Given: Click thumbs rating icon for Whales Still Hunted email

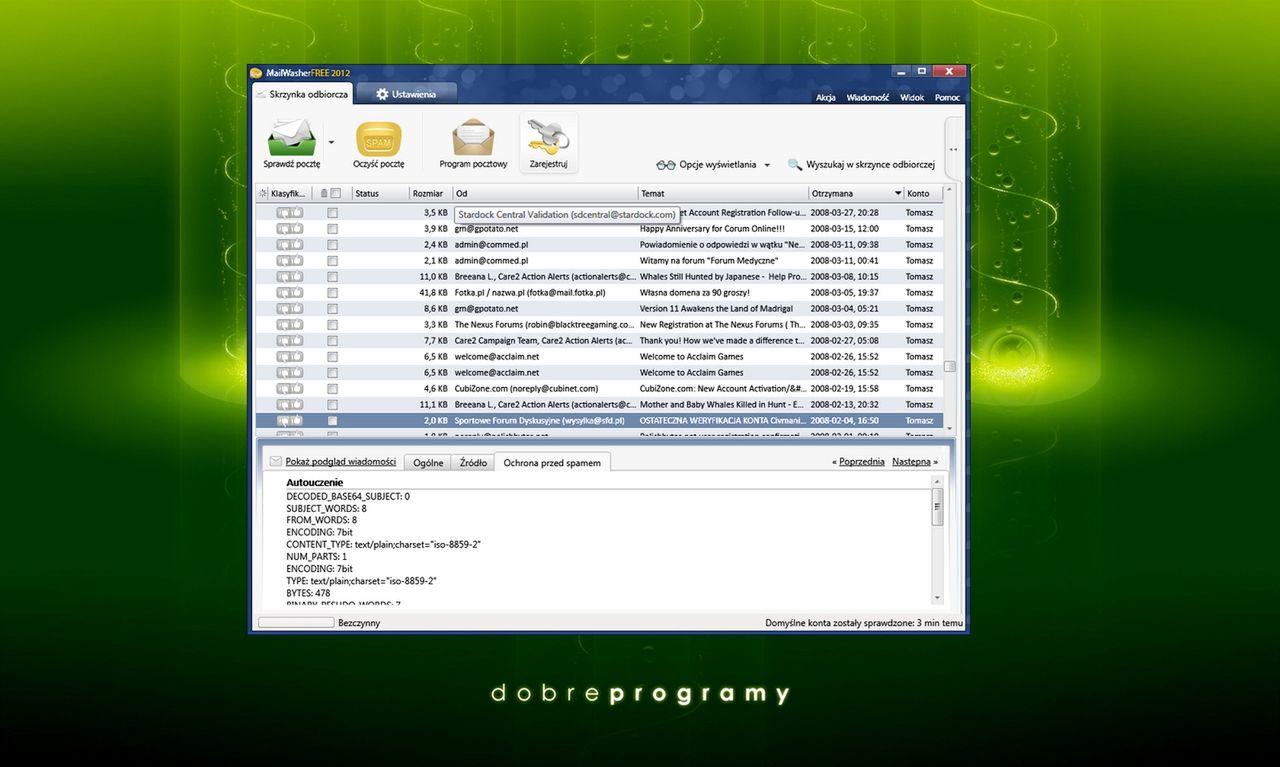Looking at the screenshot, I should tap(290, 277).
